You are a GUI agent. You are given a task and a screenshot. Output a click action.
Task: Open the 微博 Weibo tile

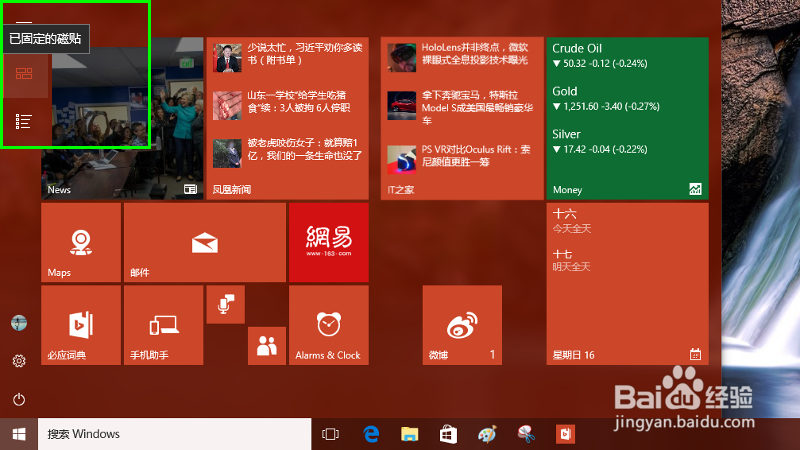pos(462,325)
